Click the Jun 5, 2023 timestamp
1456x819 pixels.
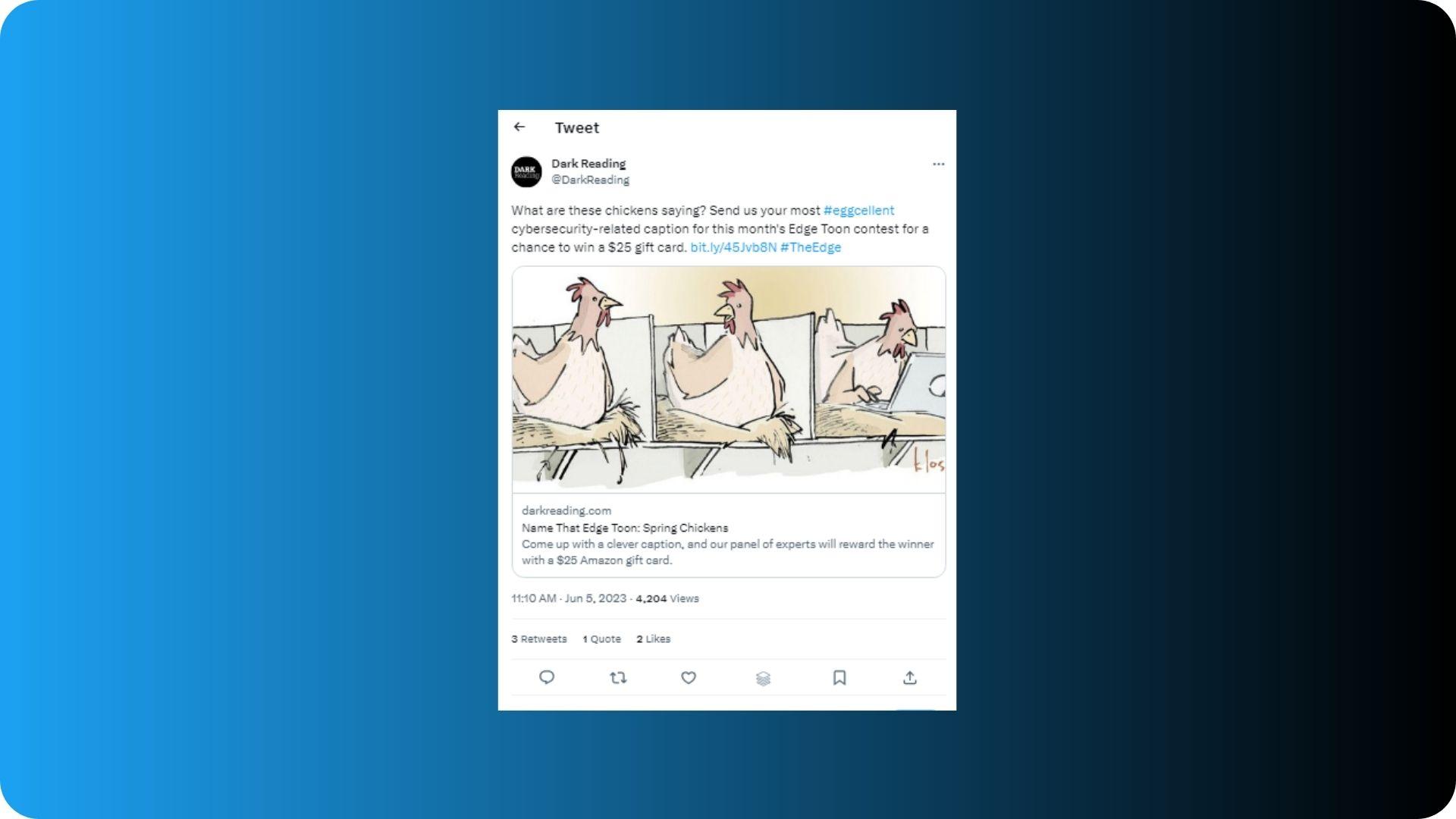click(595, 598)
